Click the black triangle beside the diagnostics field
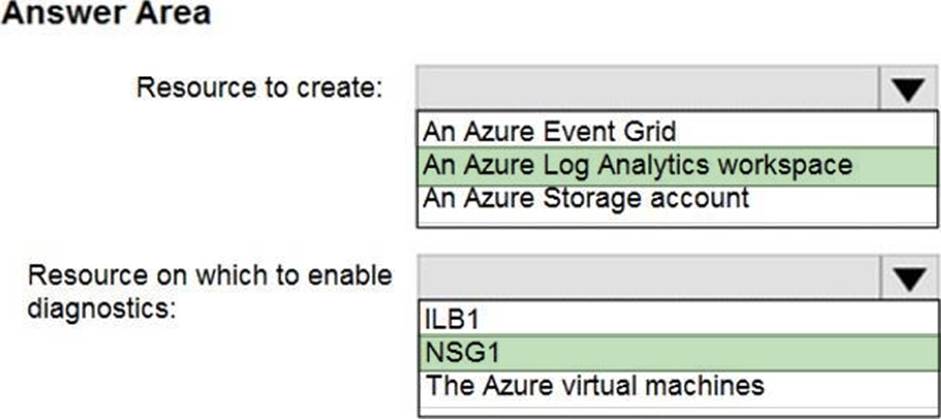The image size is (941, 419). click(x=908, y=278)
